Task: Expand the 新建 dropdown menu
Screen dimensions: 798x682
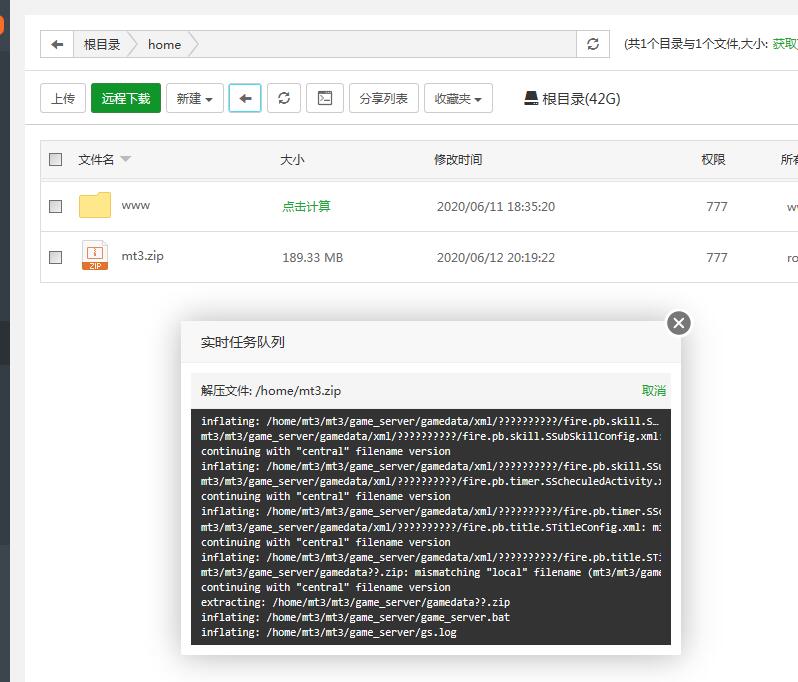Action: click(194, 98)
